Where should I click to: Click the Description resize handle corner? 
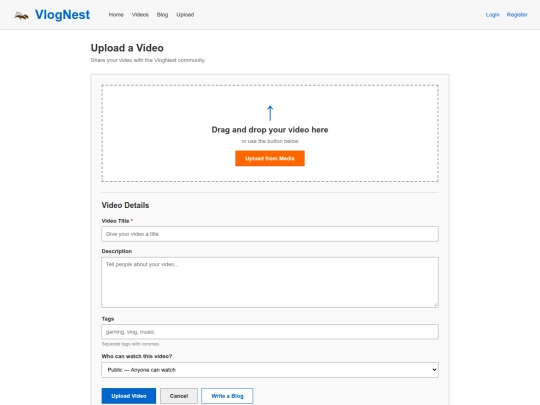(x=436, y=305)
